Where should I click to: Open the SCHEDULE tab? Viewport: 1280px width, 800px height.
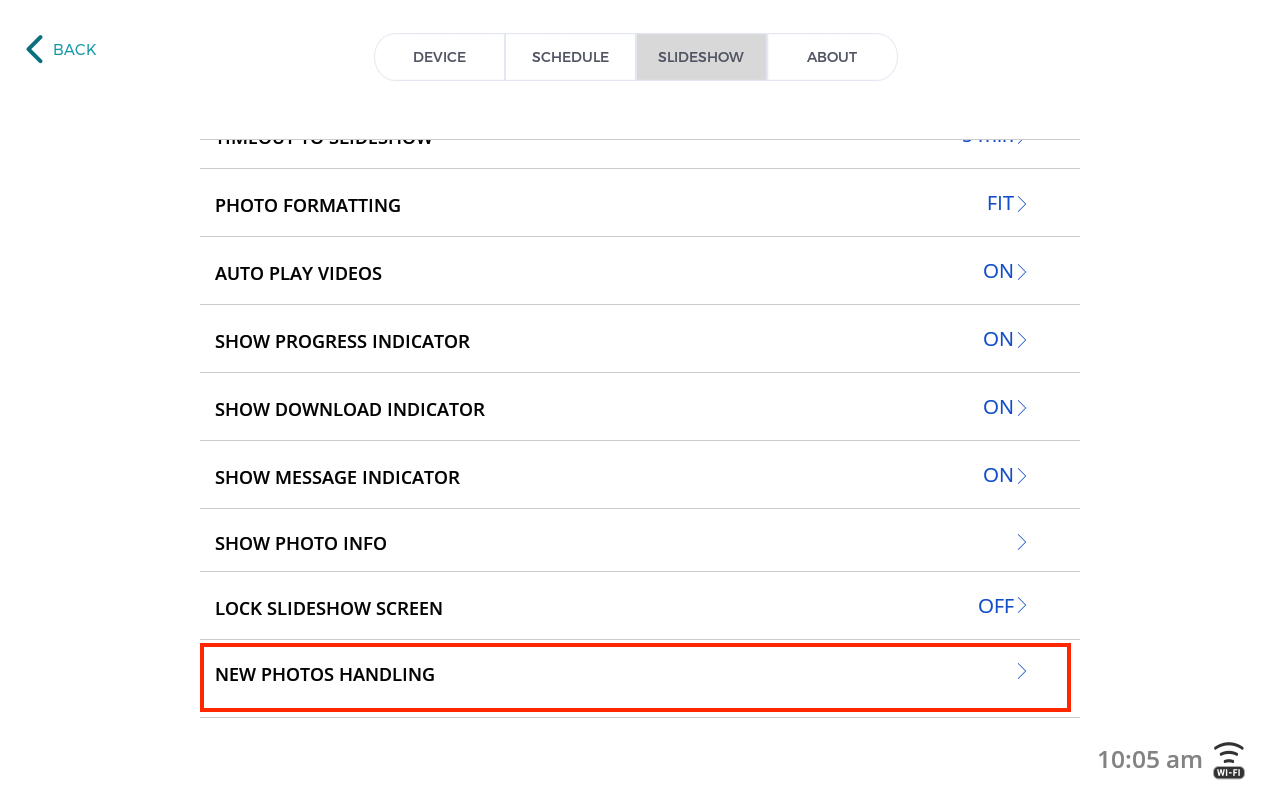point(570,57)
